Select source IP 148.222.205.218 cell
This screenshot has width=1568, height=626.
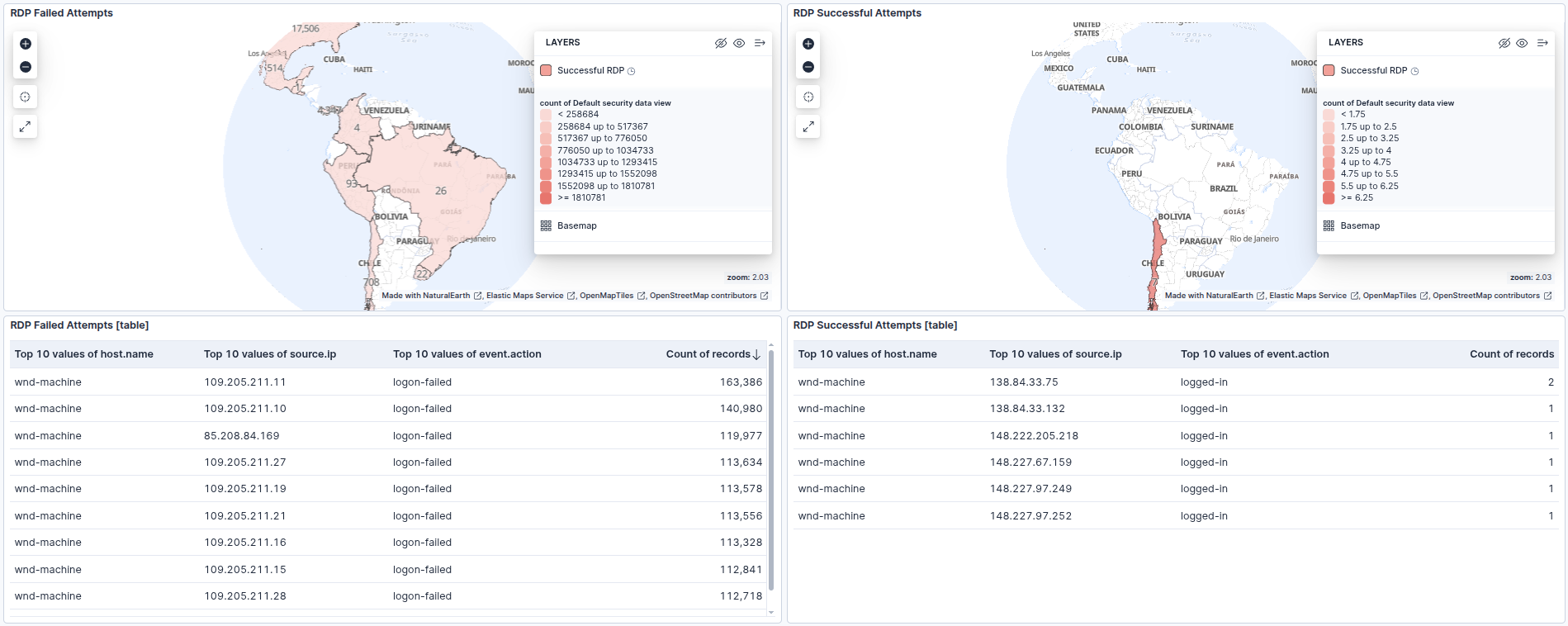pos(1034,436)
